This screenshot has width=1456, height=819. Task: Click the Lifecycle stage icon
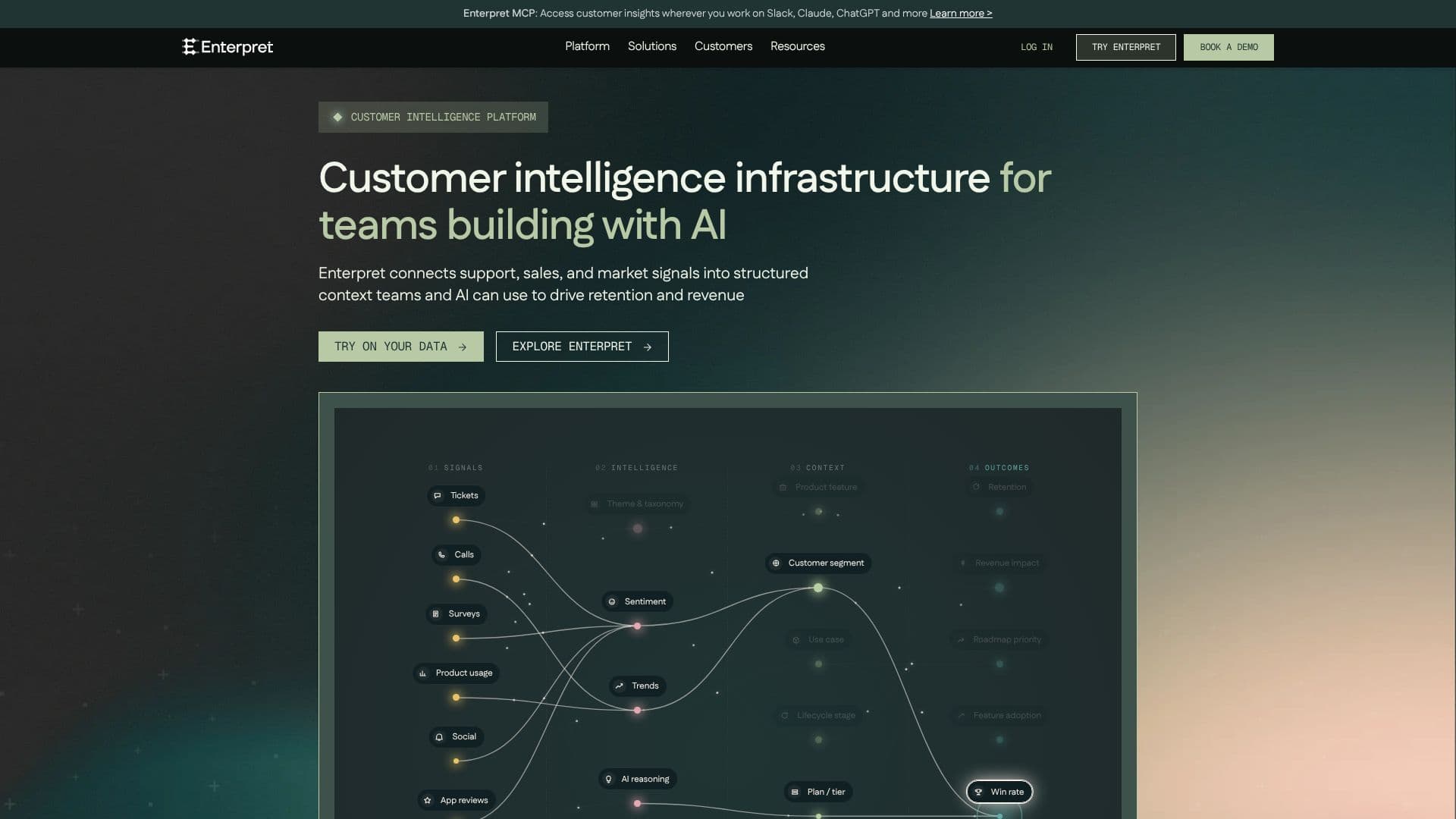[785, 716]
